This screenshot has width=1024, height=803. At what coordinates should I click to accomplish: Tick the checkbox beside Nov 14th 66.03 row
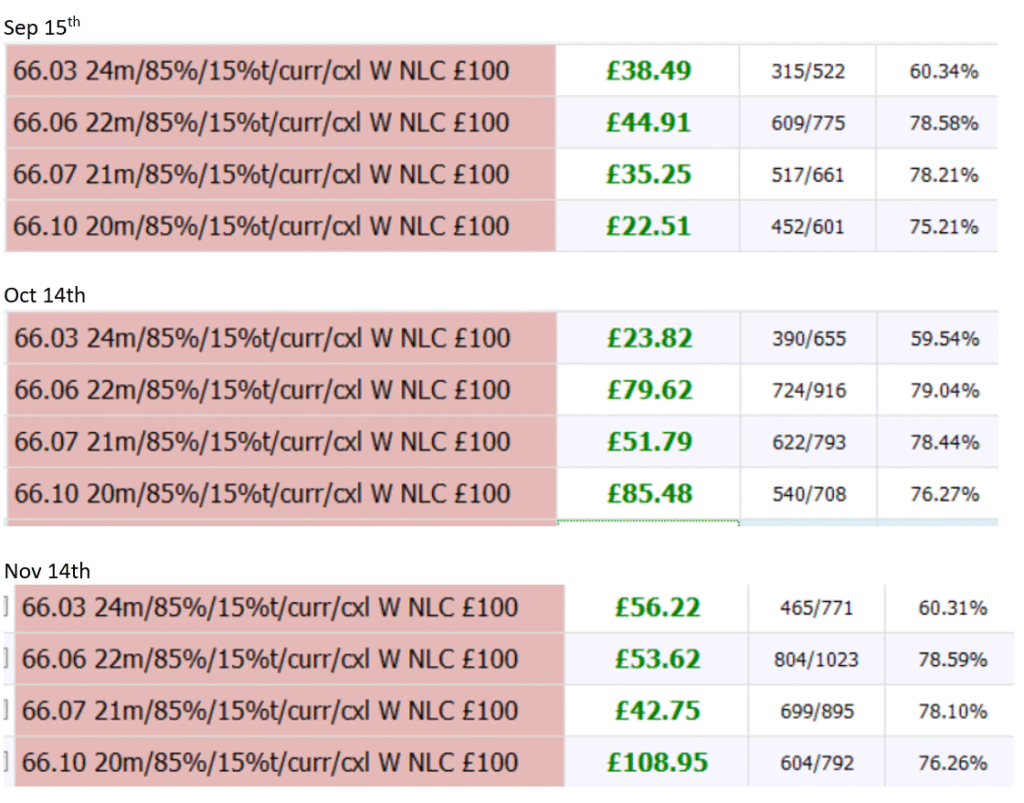(x=6, y=608)
